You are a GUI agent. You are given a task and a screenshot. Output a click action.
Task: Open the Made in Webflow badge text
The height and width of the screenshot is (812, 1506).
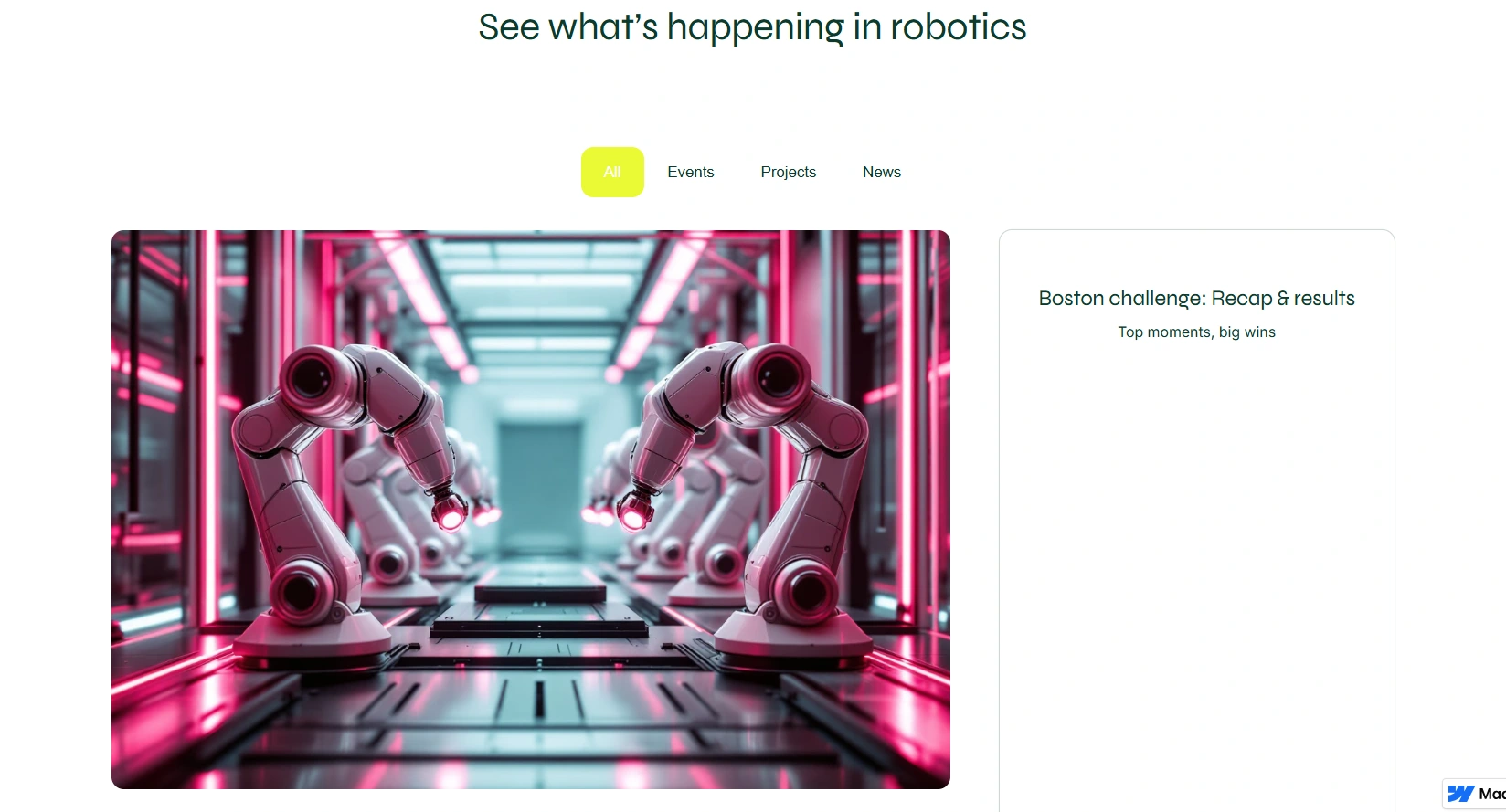click(x=1491, y=794)
